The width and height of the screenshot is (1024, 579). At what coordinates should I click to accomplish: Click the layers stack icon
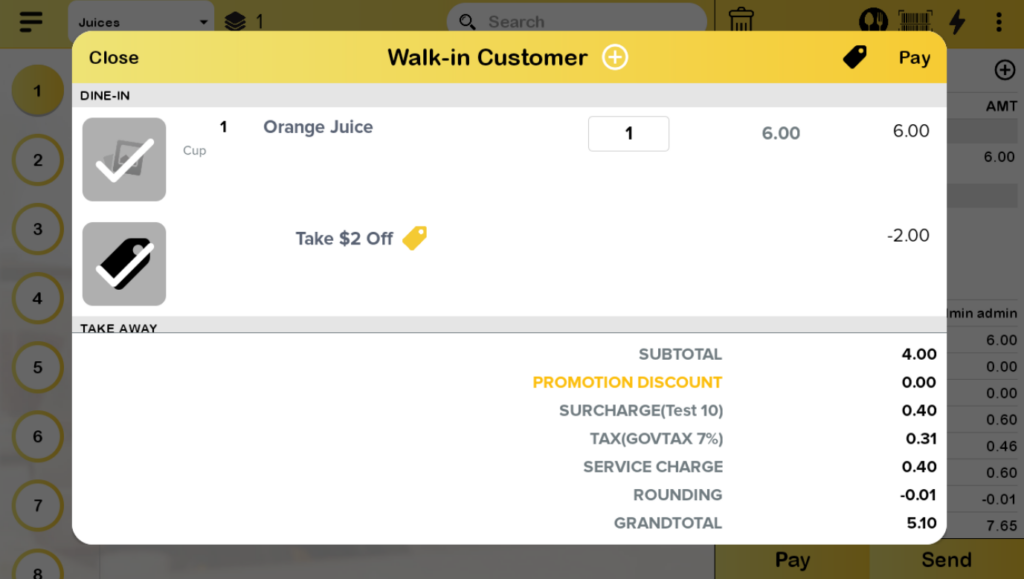pos(235,22)
